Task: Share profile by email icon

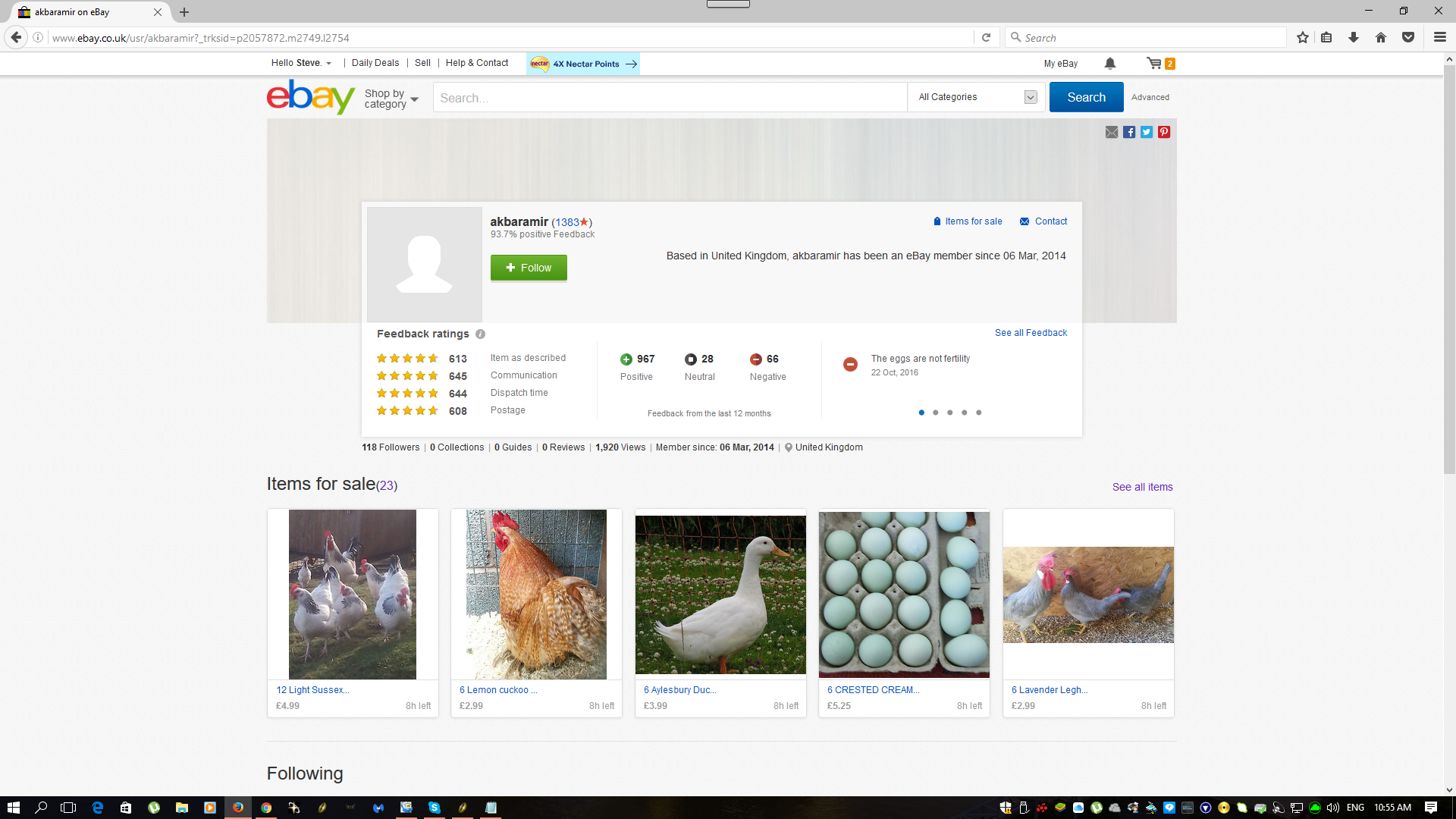Action: 1112,132
